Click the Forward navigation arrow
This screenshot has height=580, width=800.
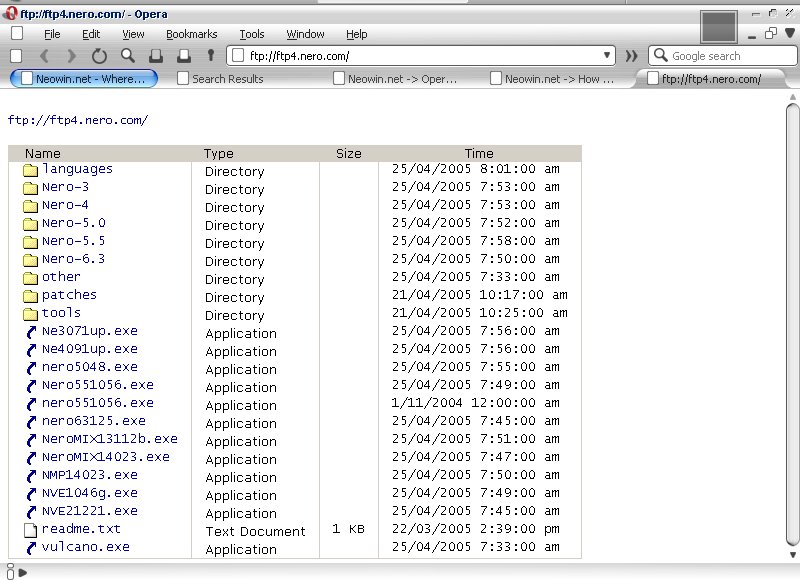coord(71,56)
